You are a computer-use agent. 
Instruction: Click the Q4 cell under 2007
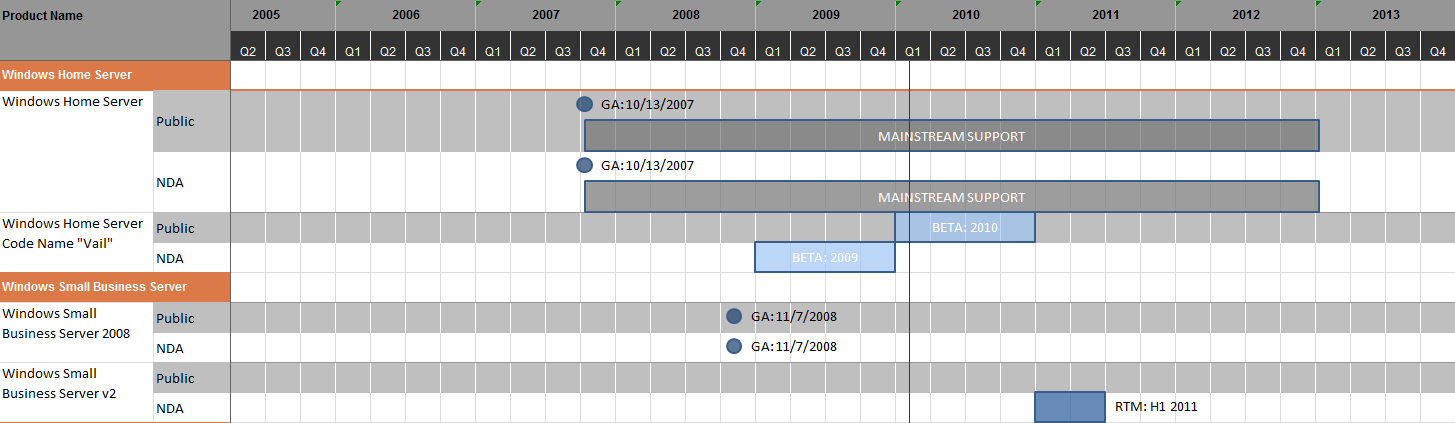pos(598,46)
